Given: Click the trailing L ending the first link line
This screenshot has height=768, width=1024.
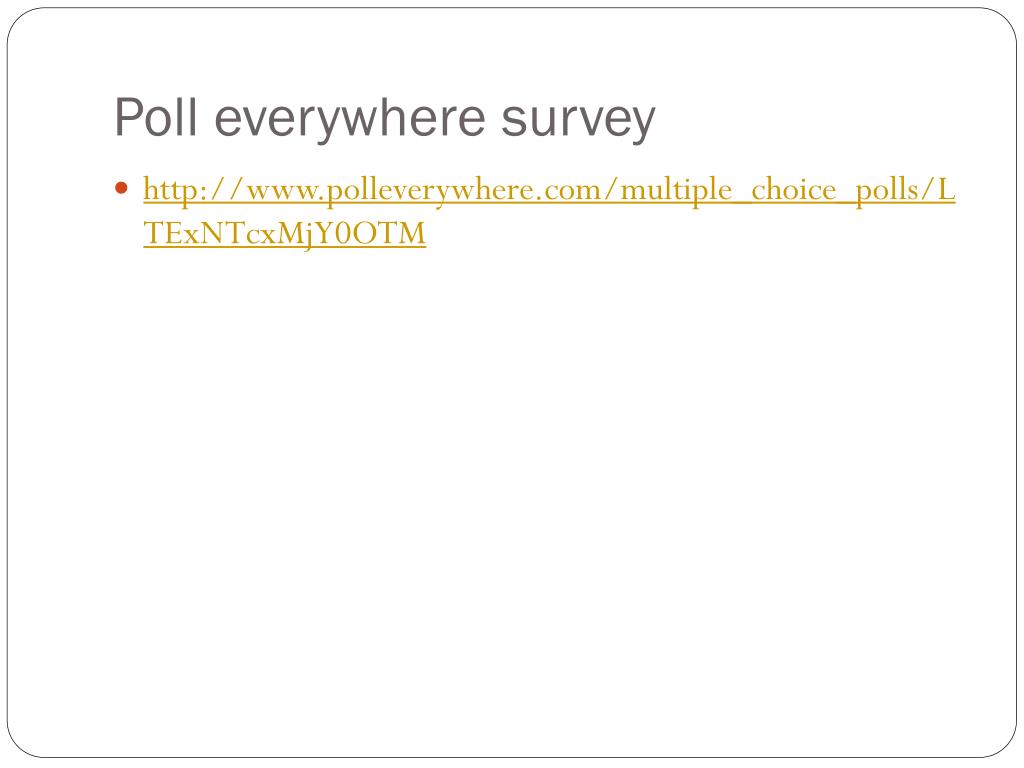Looking at the screenshot, I should click(x=946, y=189).
